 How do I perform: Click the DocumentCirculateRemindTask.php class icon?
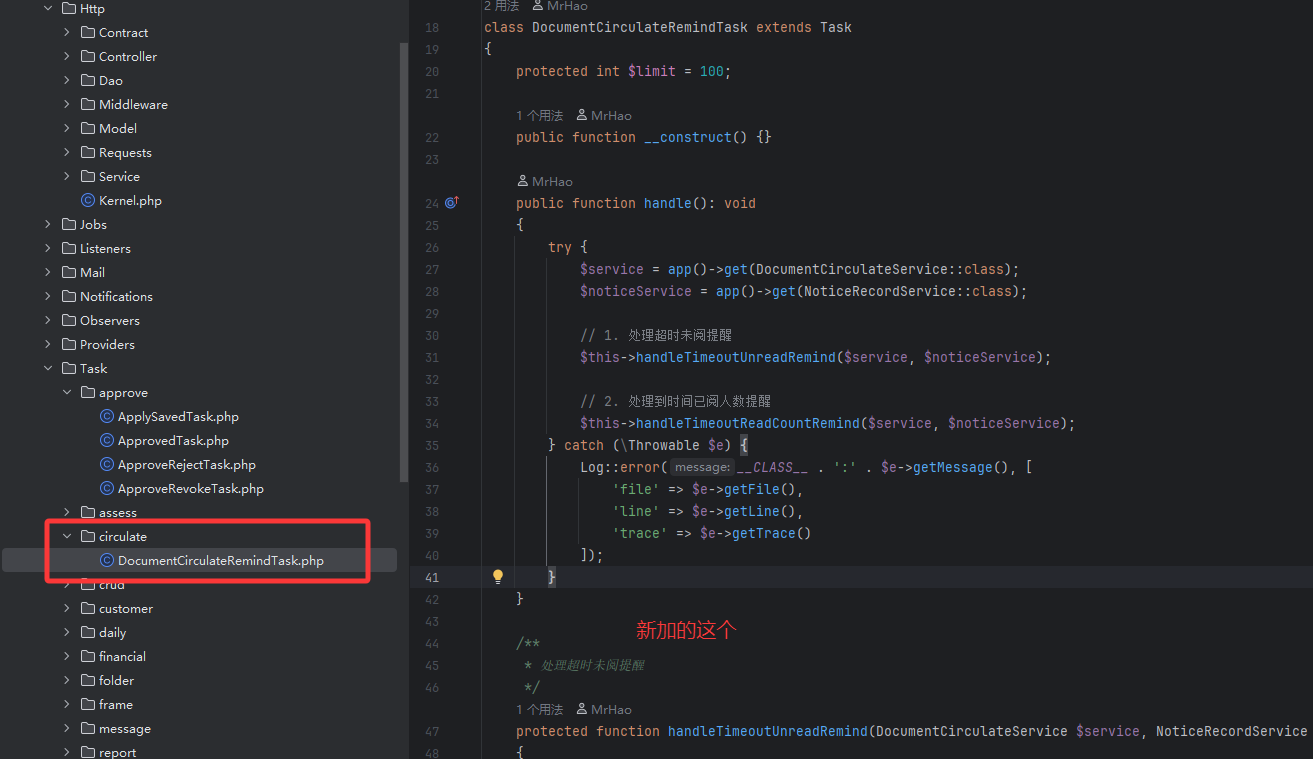[107, 561]
